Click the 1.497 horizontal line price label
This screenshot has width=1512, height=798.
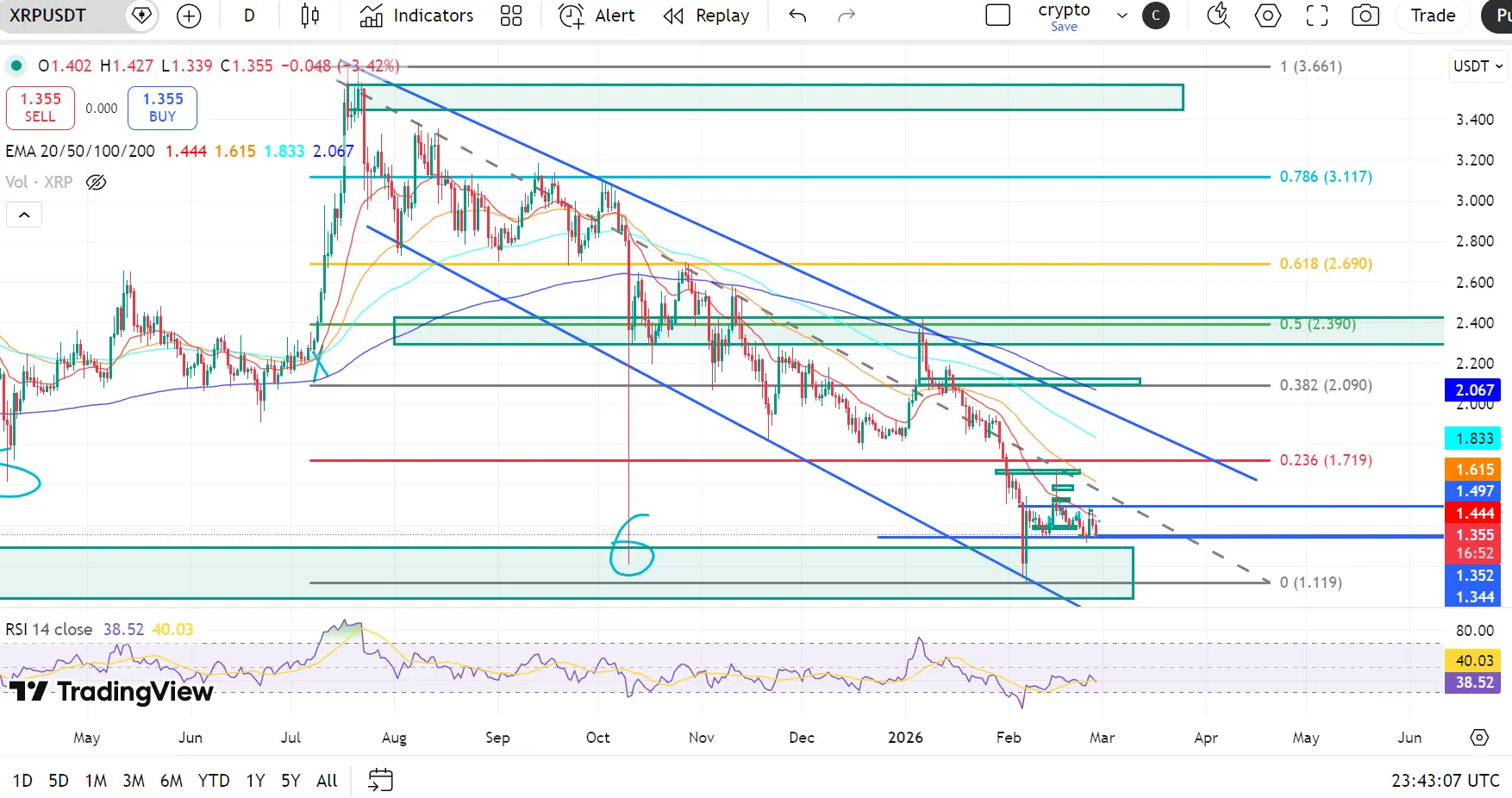coord(1473,491)
